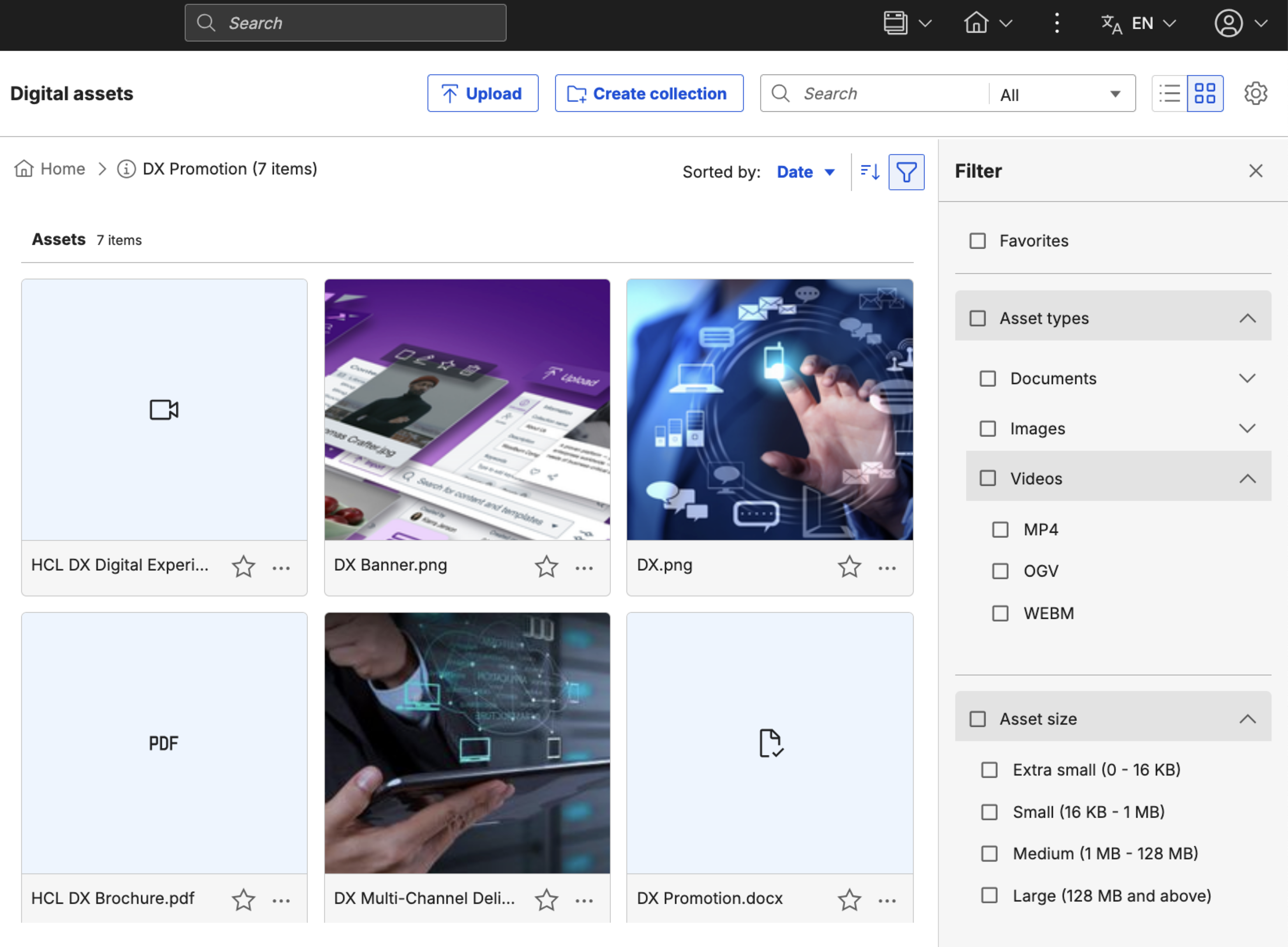The image size is (1288, 947).
Task: Navigate to Home via the breadcrumb
Action: [61, 168]
